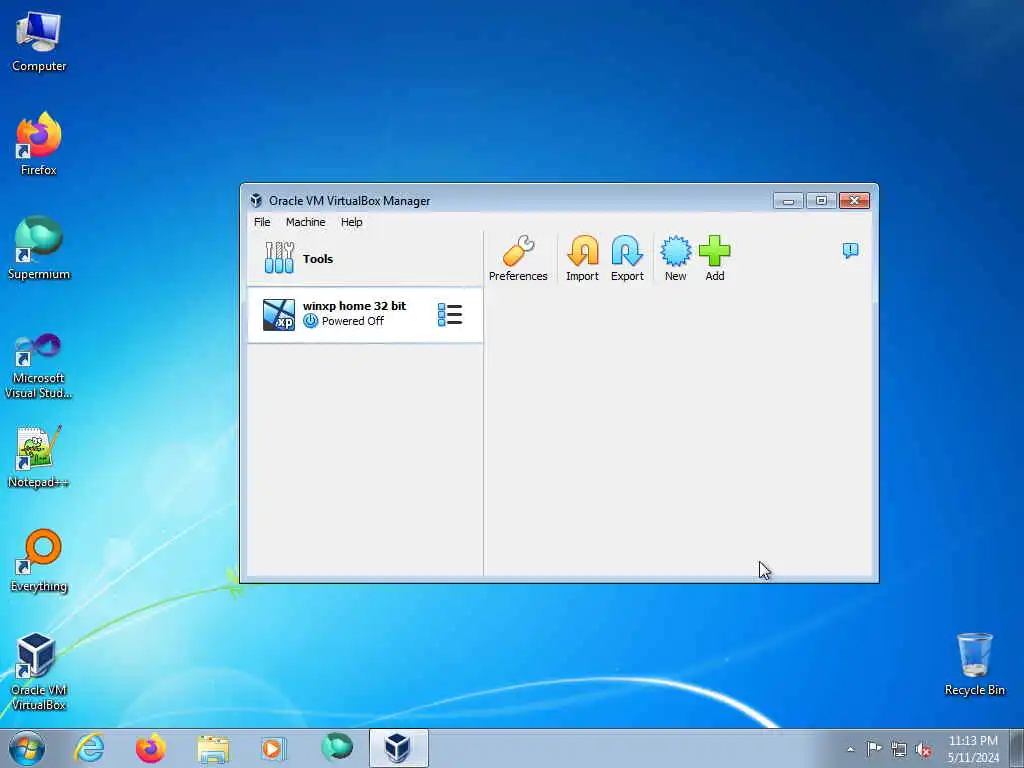This screenshot has width=1024, height=768.
Task: Click the green Add machine icon
Action: tap(714, 259)
